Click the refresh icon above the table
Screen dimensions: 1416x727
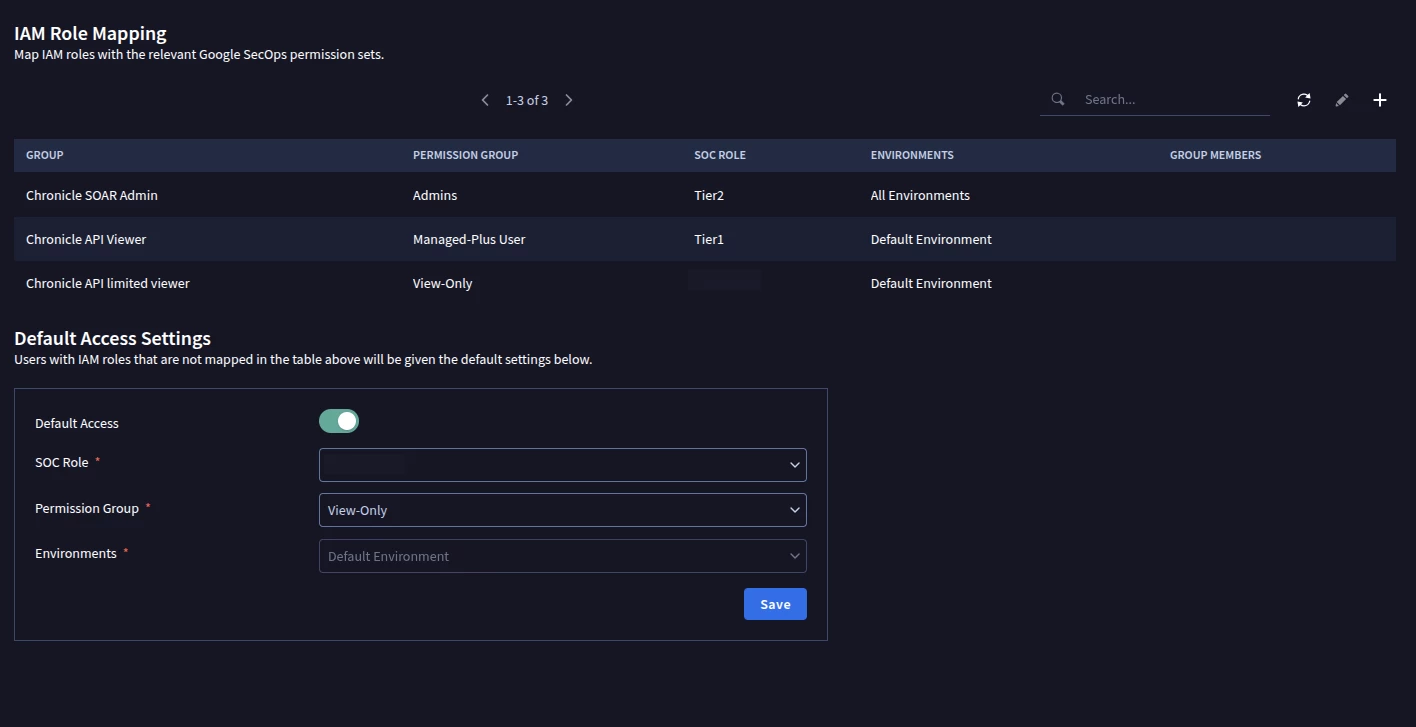point(1304,100)
